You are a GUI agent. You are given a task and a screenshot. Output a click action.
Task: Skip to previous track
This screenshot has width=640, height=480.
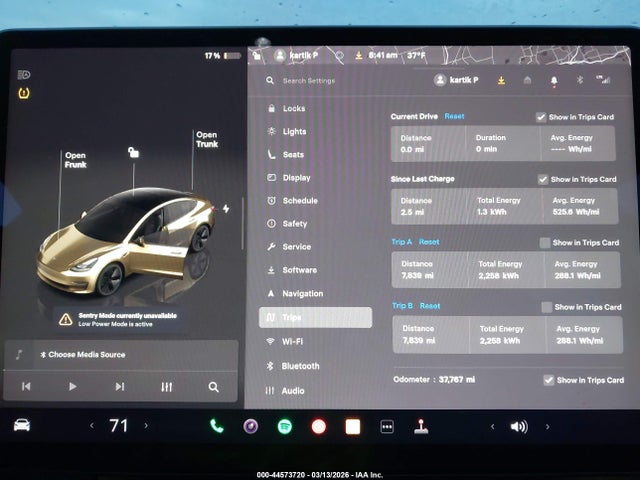(26, 386)
